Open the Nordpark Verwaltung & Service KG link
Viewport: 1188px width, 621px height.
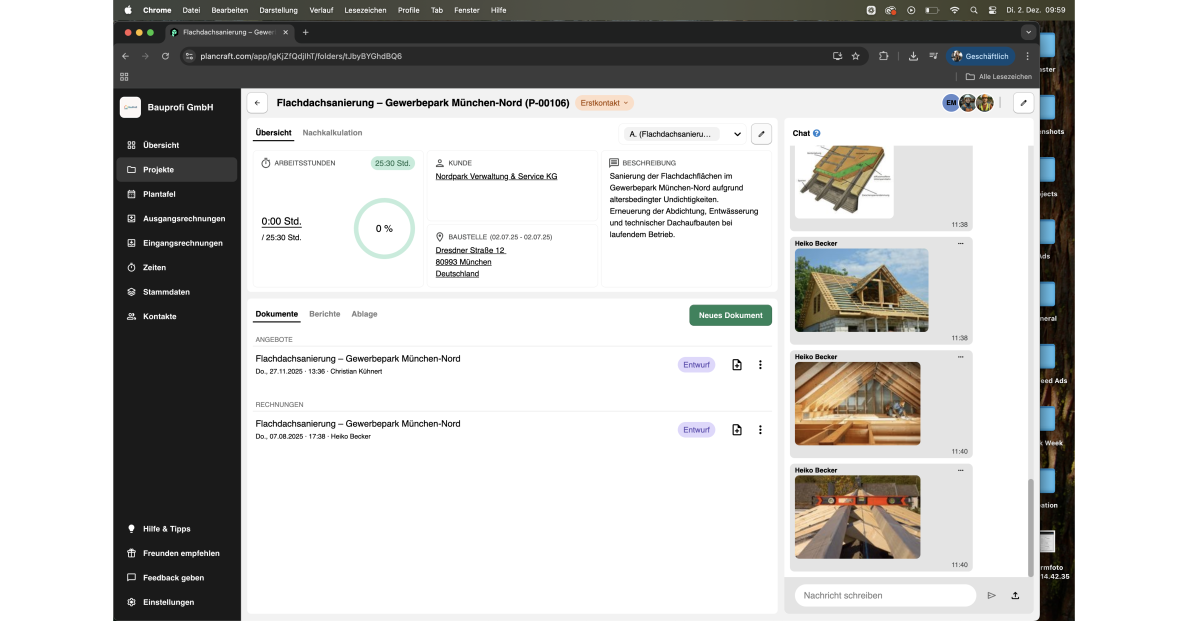pyautogui.click(x=496, y=176)
